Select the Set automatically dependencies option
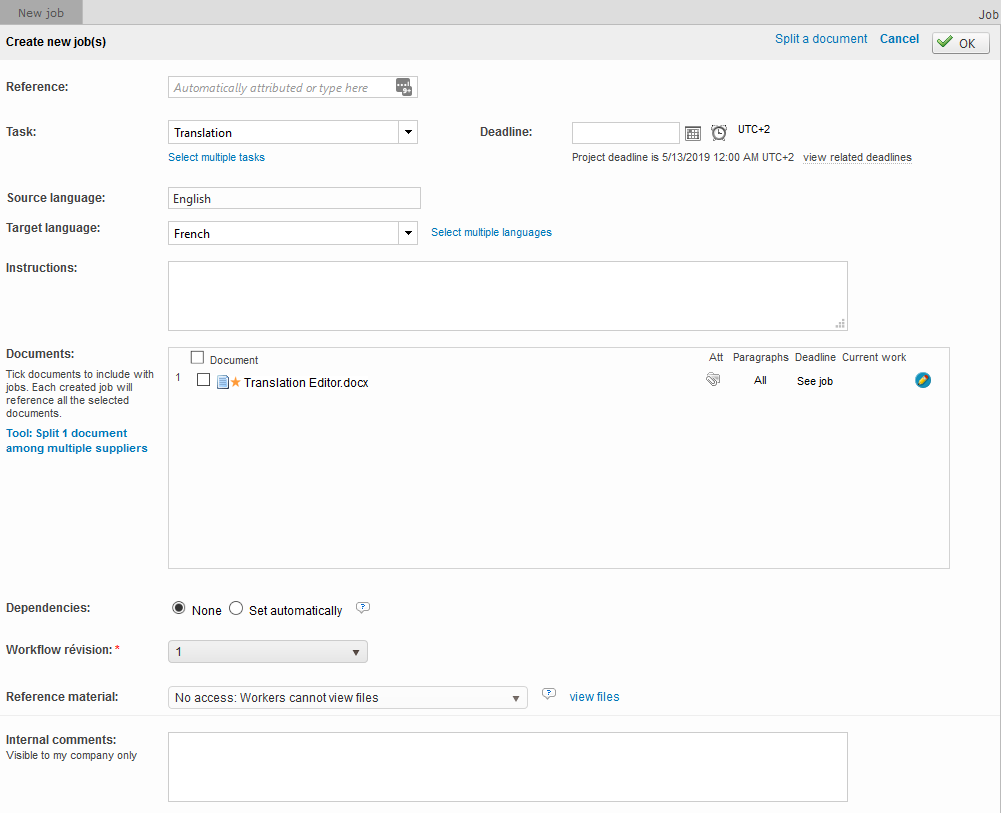The image size is (1001, 813). tap(237, 609)
